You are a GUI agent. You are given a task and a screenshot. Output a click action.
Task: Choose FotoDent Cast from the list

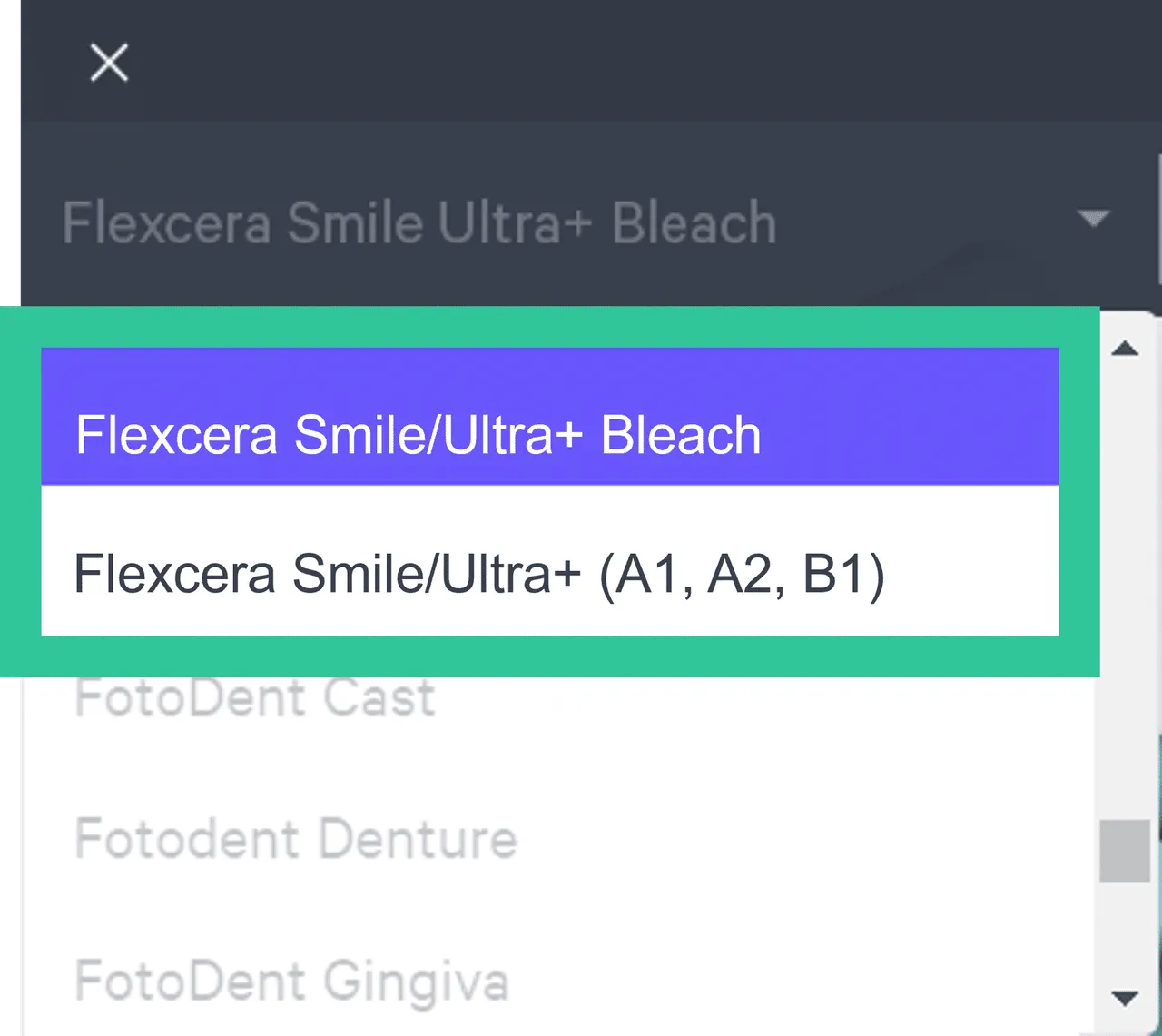click(254, 697)
